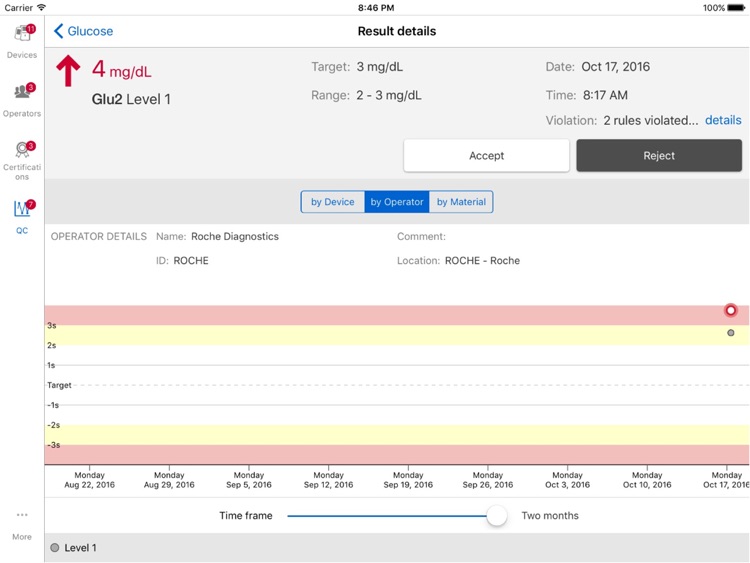Select the gray data point on chart

tap(730, 332)
